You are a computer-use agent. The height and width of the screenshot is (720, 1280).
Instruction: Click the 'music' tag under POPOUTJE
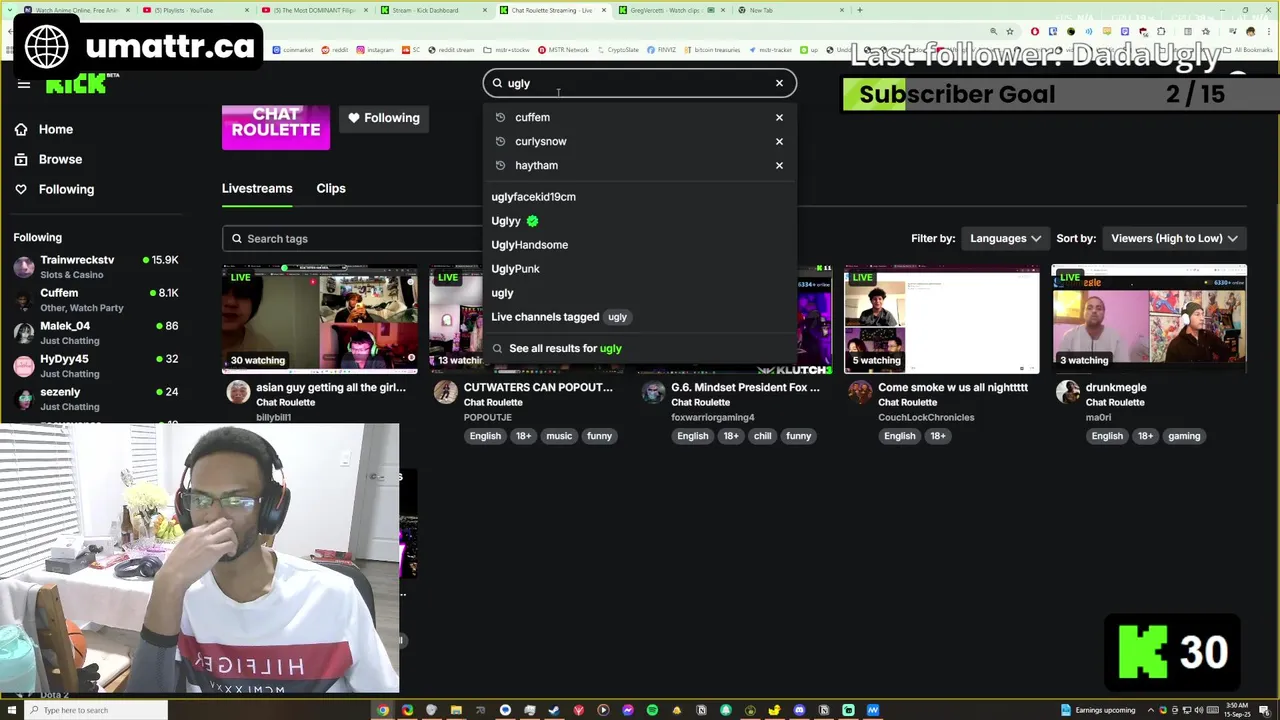[559, 436]
